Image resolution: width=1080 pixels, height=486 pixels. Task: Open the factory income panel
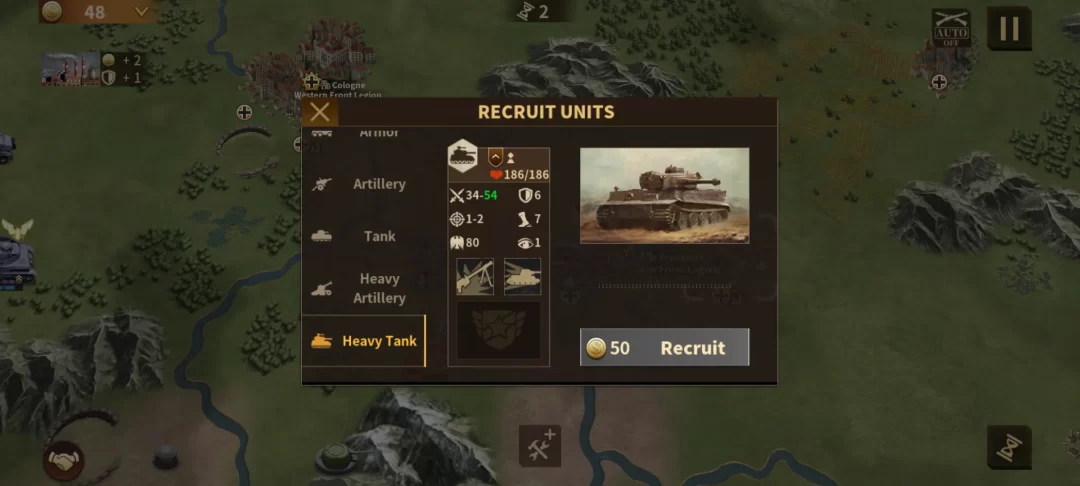pos(90,69)
